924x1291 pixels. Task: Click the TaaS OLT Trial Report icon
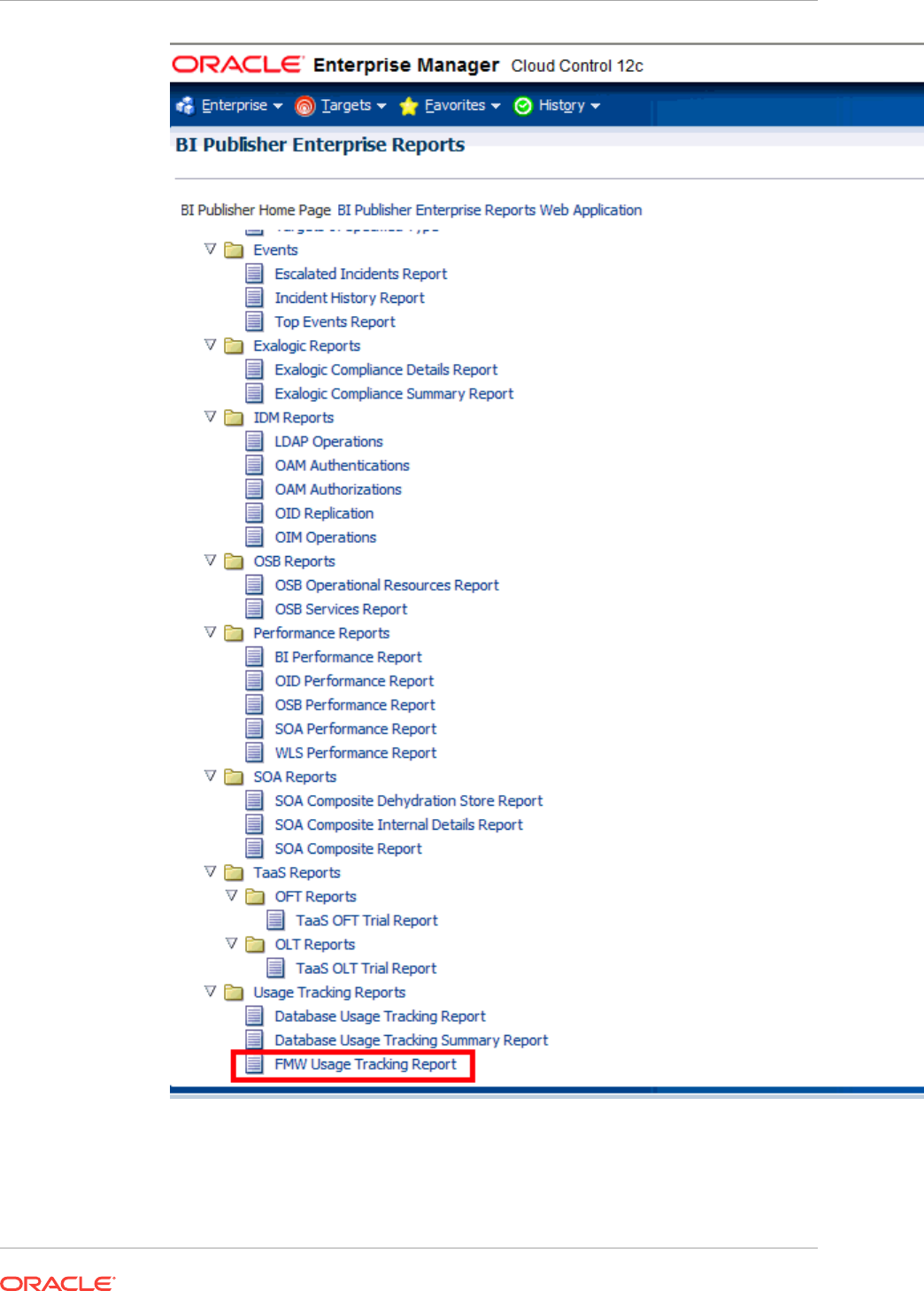point(276,968)
